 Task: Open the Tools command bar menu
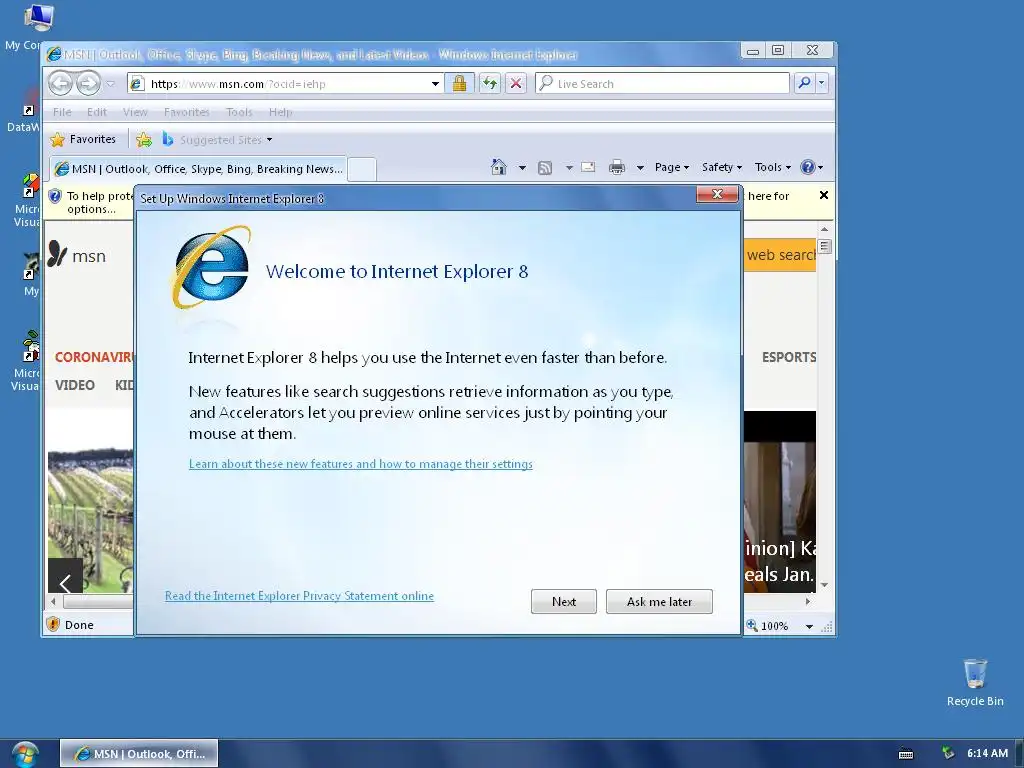click(773, 167)
